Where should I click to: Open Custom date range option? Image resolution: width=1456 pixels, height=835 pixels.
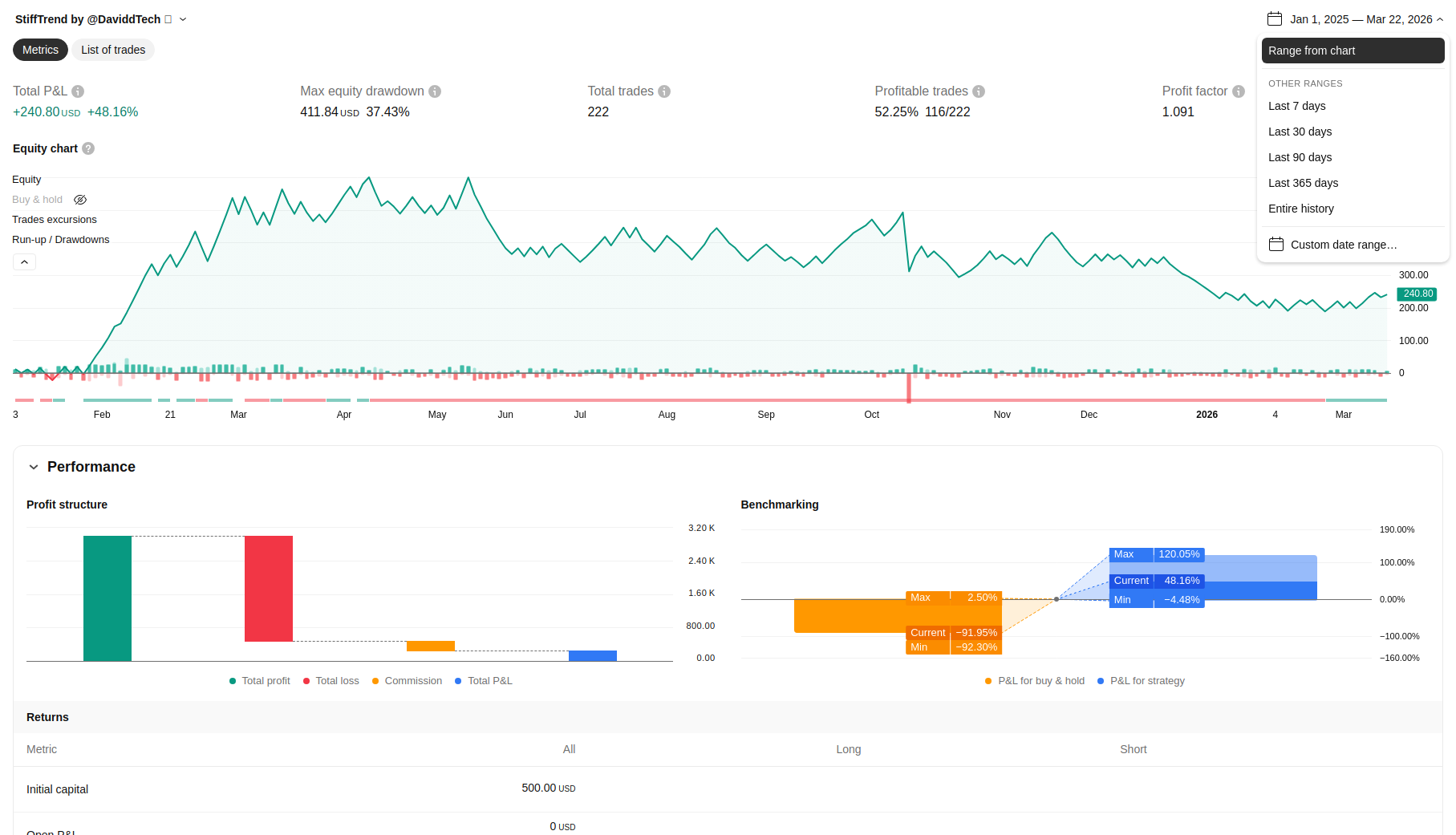click(1343, 245)
